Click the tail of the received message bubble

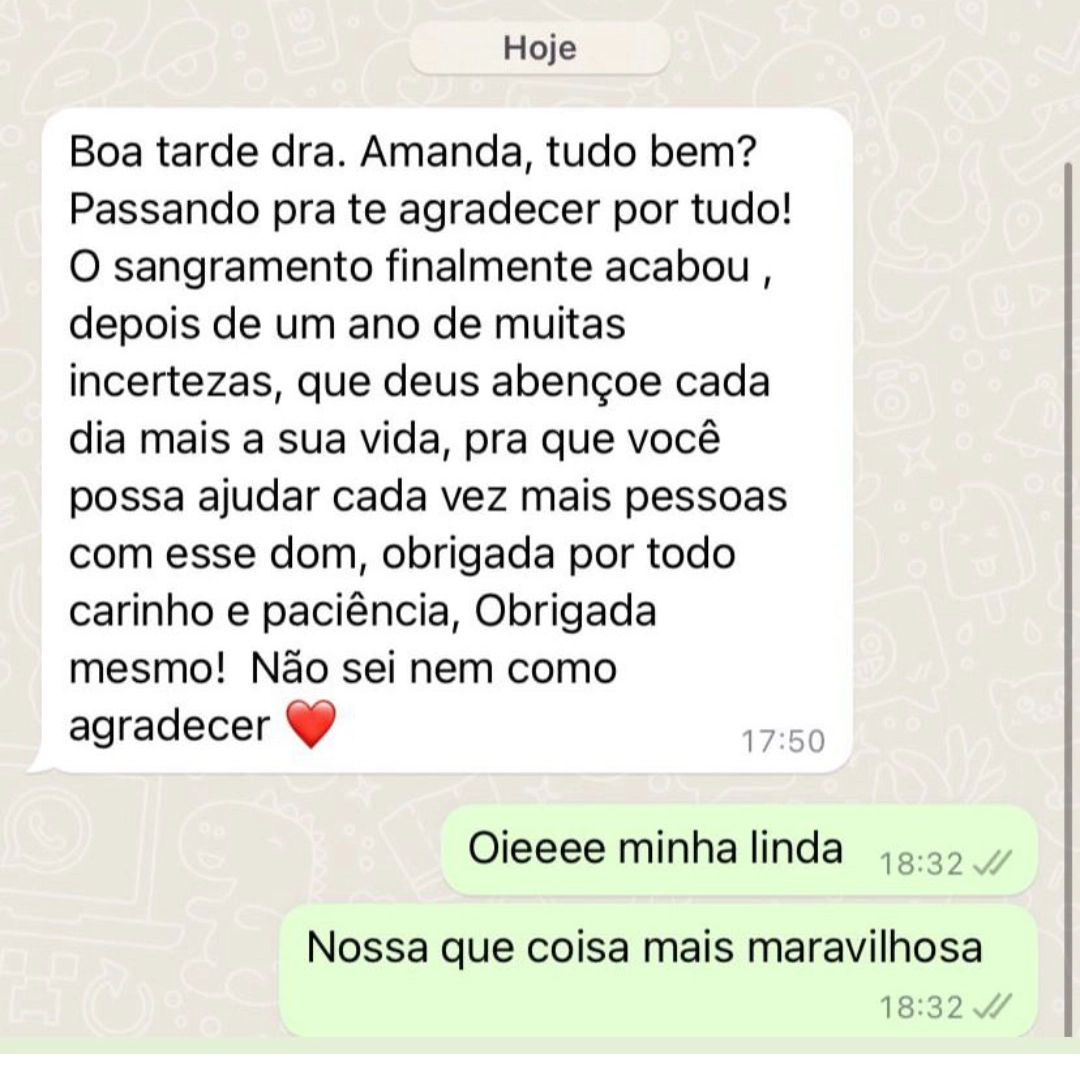click(40, 765)
